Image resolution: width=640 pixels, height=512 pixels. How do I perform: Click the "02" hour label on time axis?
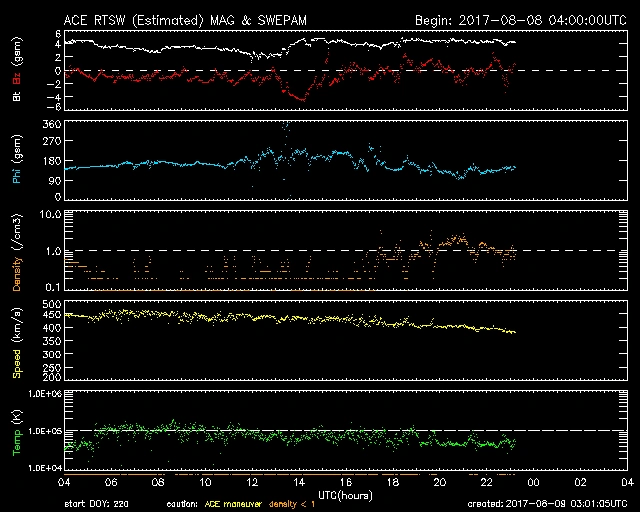tap(580, 482)
